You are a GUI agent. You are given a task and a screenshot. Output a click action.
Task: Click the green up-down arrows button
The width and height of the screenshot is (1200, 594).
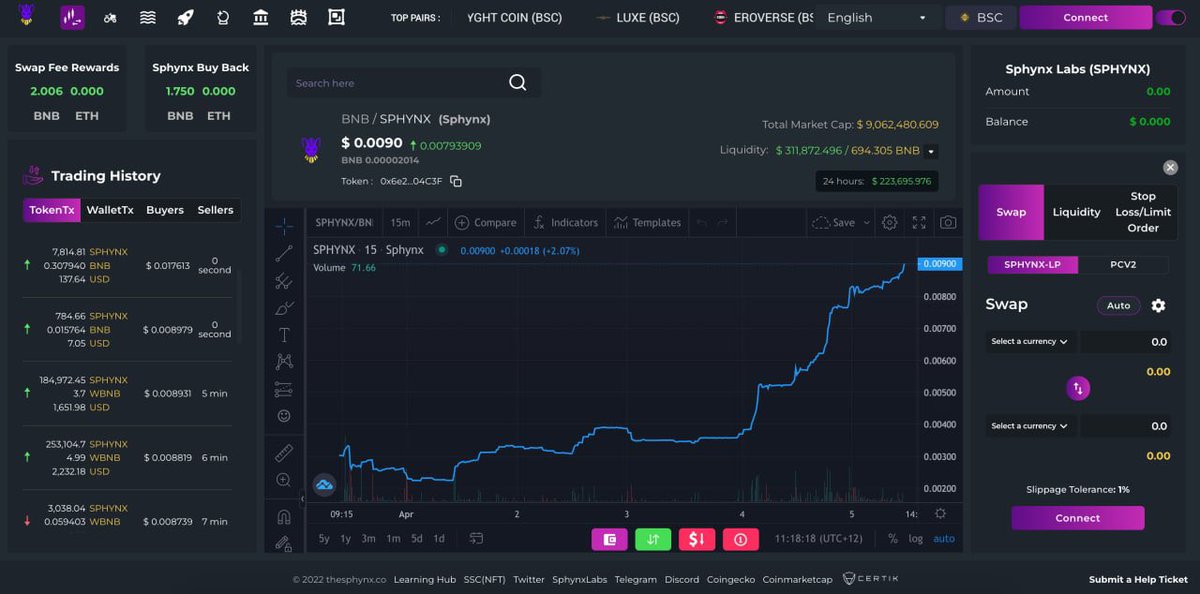(653, 539)
